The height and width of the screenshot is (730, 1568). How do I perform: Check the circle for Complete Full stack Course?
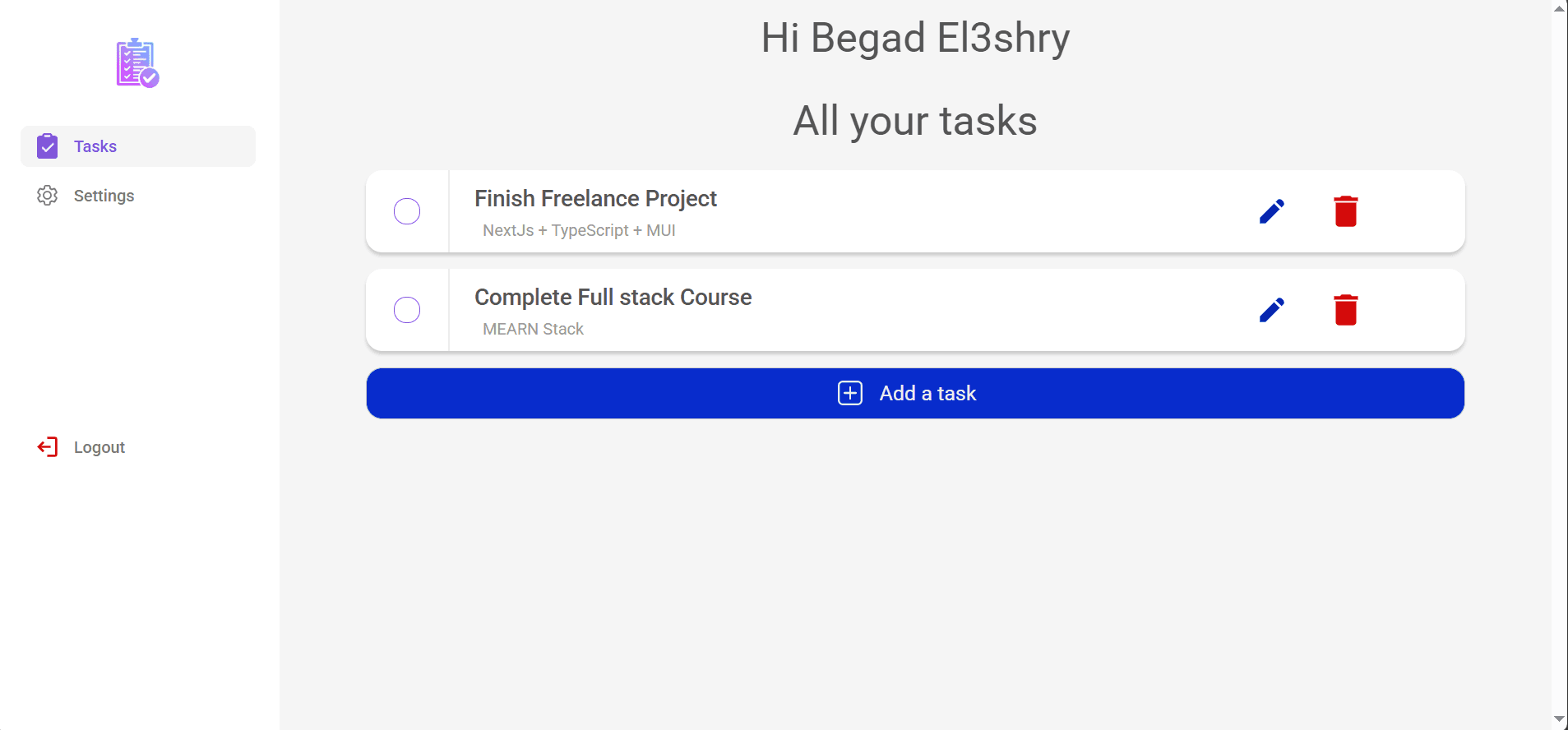pos(406,310)
